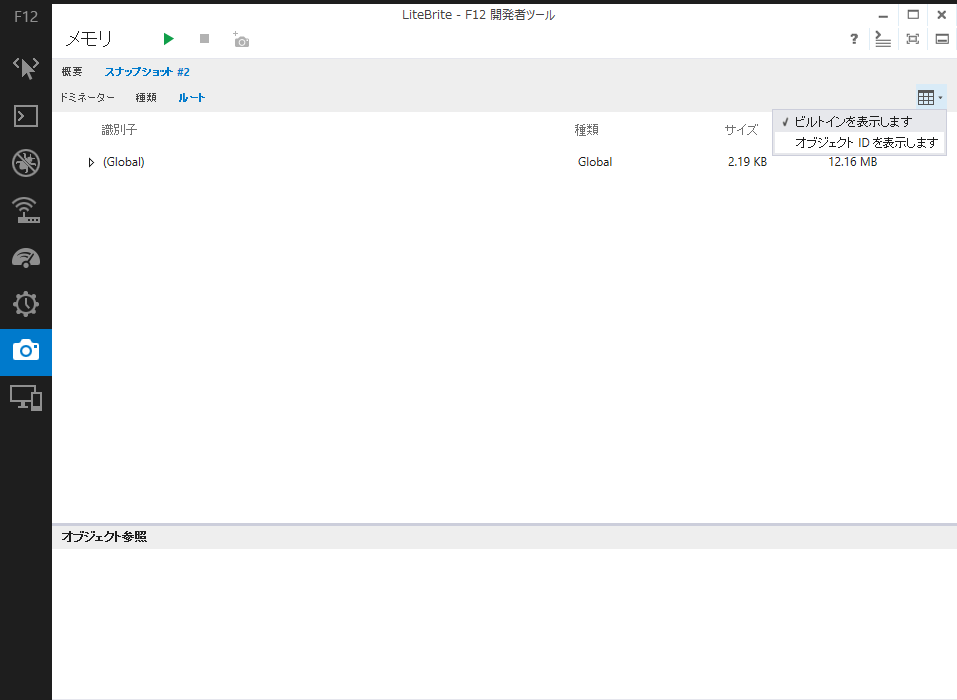Open the table column options dropdown
The height and width of the screenshot is (700, 957).
929,97
